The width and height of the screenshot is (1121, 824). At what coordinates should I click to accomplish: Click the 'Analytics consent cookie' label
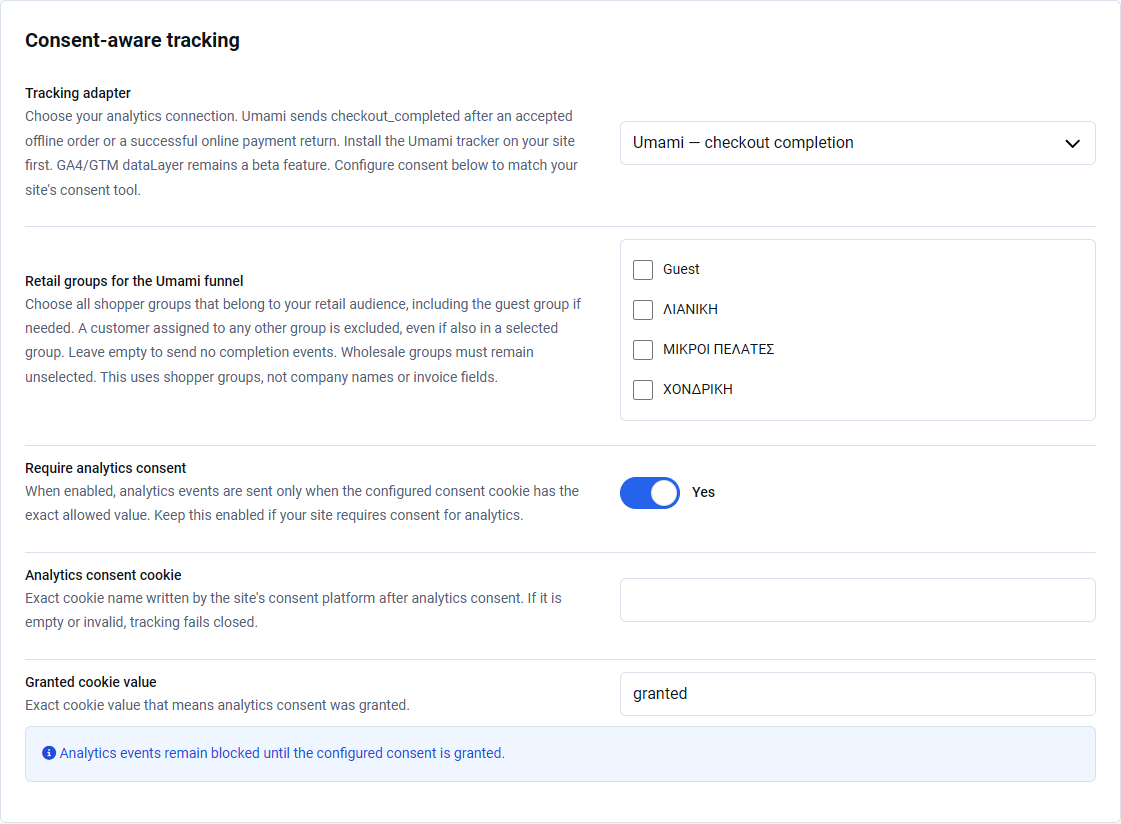(x=104, y=575)
